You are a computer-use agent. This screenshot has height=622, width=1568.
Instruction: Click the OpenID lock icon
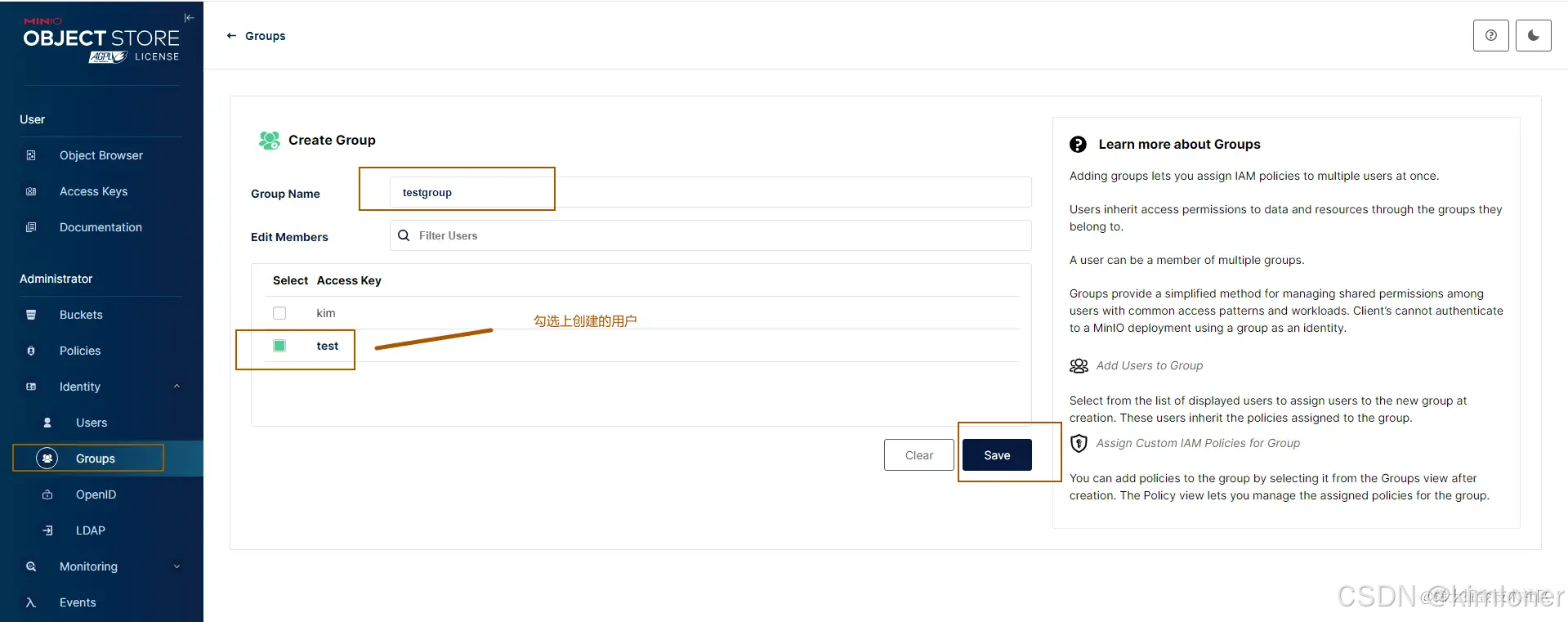pos(47,494)
